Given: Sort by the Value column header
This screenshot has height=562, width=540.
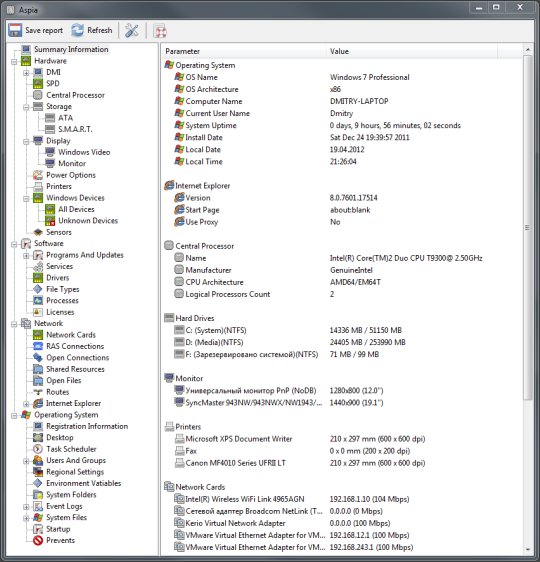Looking at the screenshot, I should 411,51.
